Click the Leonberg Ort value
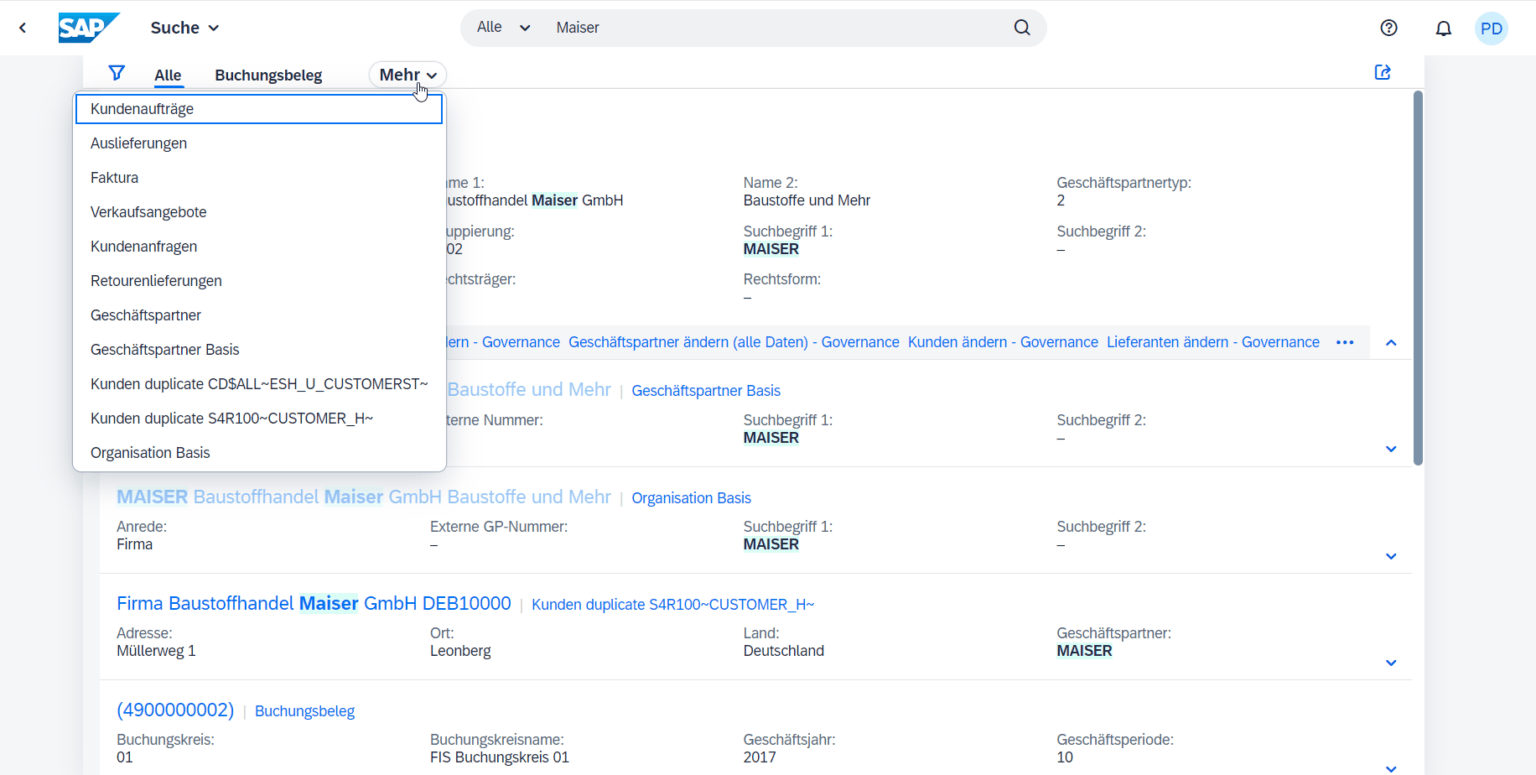Image resolution: width=1536 pixels, height=775 pixels. pos(460,651)
